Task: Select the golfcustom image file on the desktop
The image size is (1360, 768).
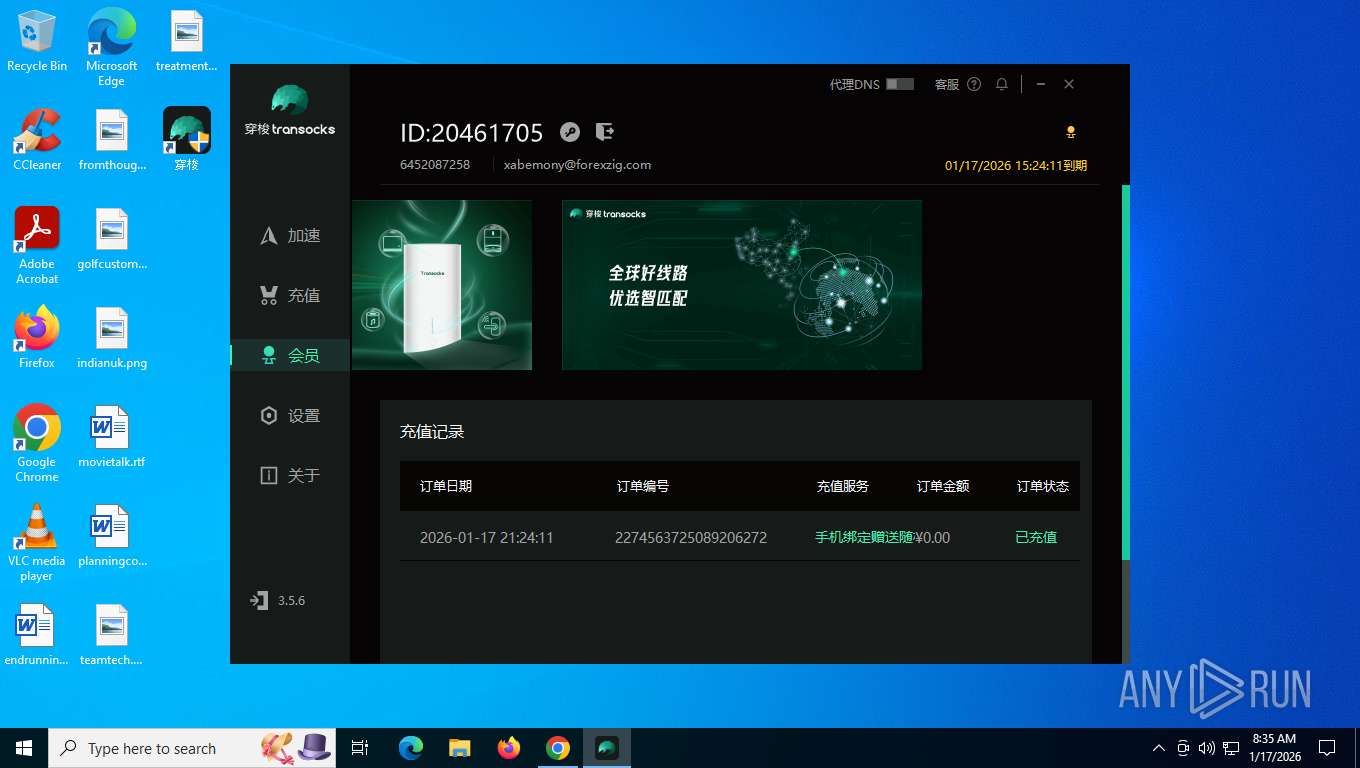Action: pyautogui.click(x=112, y=239)
